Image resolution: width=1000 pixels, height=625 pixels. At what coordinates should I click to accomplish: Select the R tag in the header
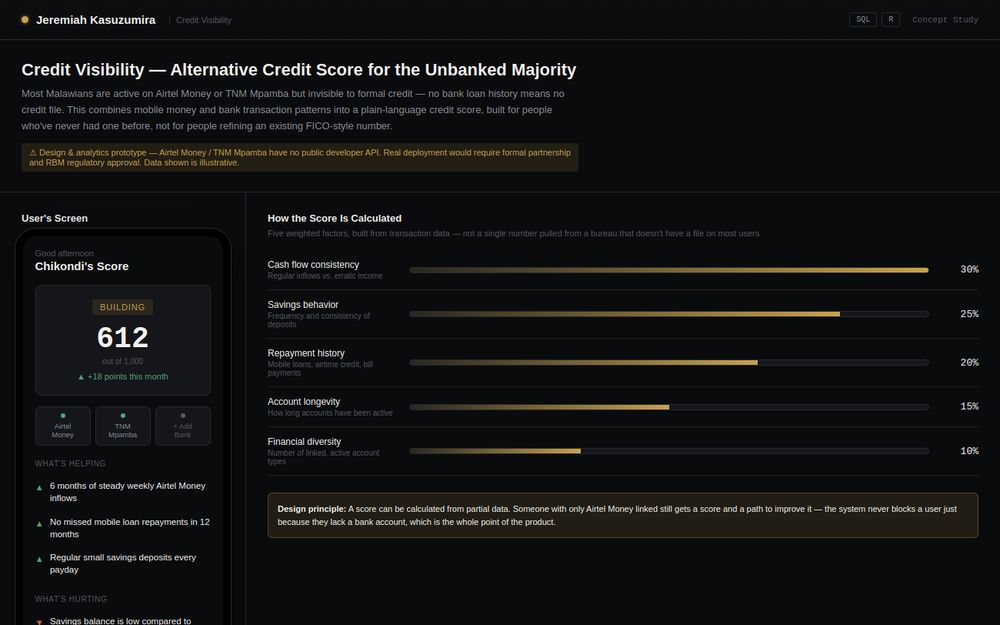[x=891, y=20]
